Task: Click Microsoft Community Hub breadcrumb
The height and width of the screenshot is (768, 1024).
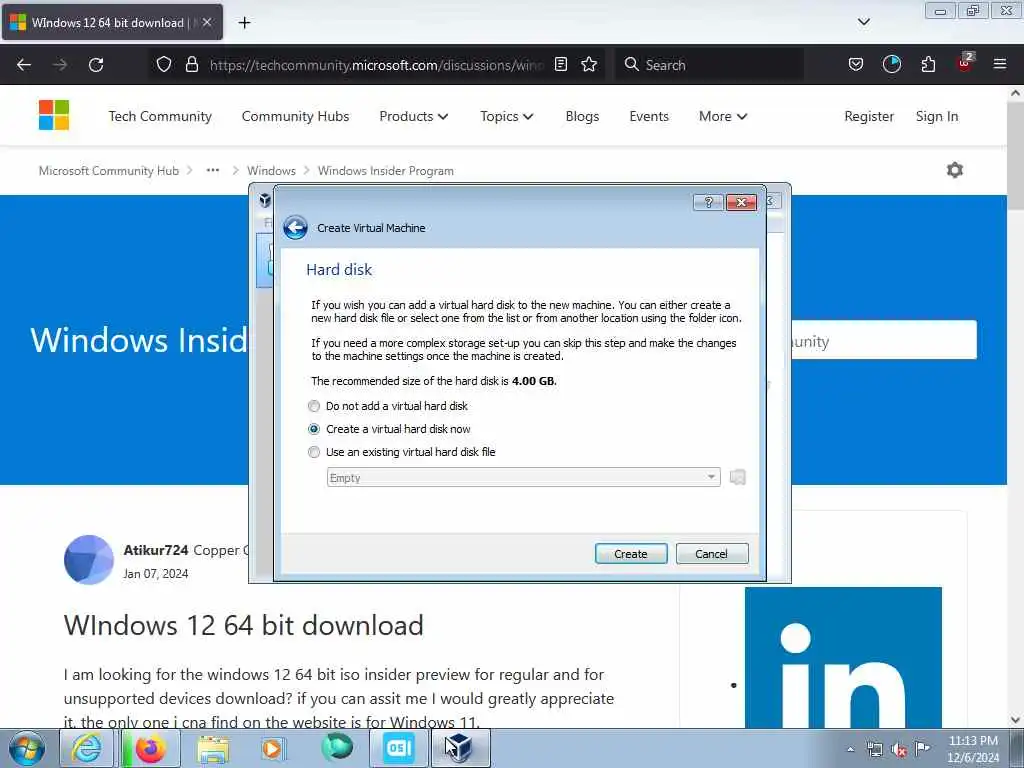Action: [x=108, y=170]
